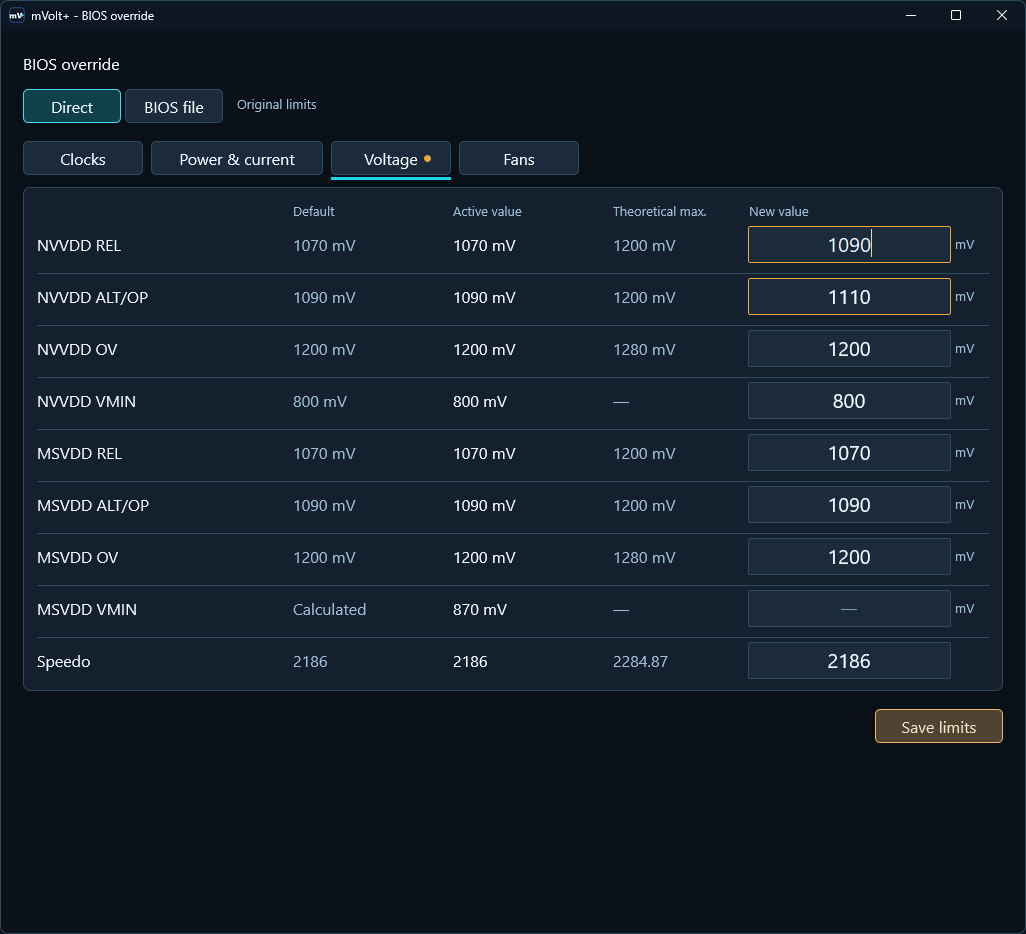Click the MSVDD ALT/OP new value field
The image size is (1026, 934).
849,505
